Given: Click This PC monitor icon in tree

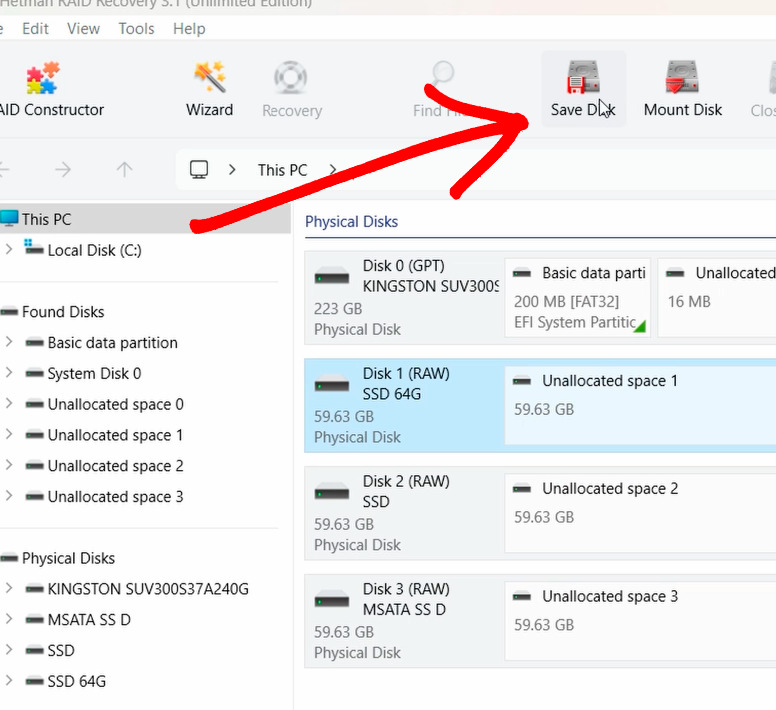Looking at the screenshot, I should [x=9, y=218].
